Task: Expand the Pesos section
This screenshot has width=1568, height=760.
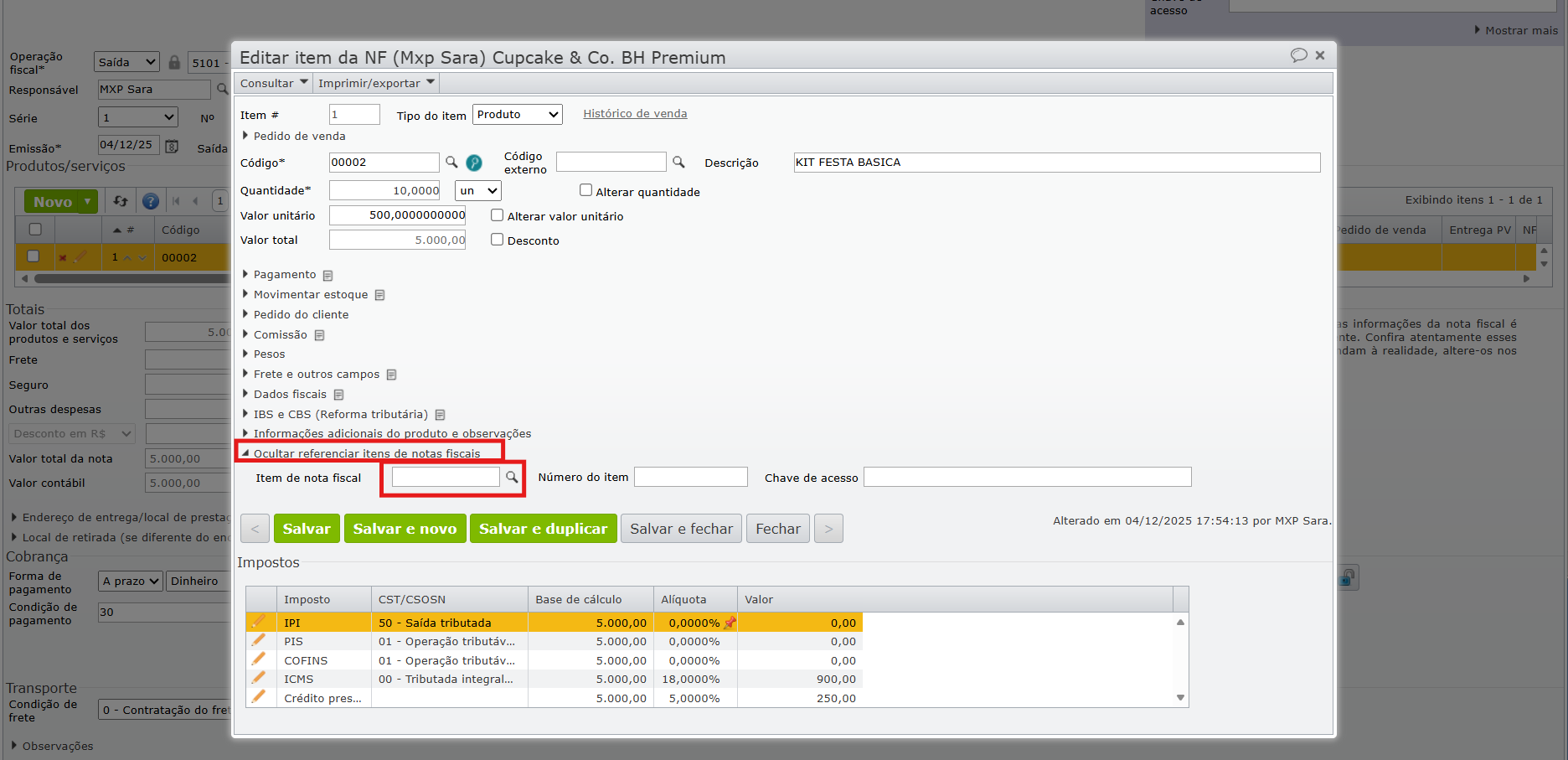Action: pyautogui.click(x=263, y=354)
